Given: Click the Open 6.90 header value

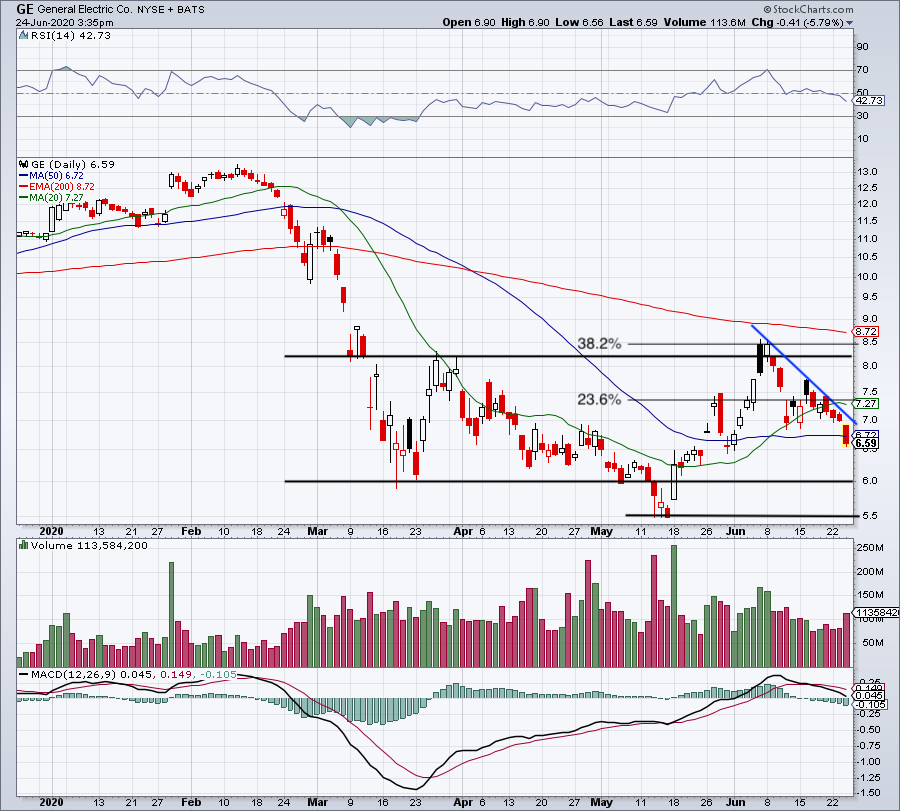Looking at the screenshot, I should coord(468,22).
